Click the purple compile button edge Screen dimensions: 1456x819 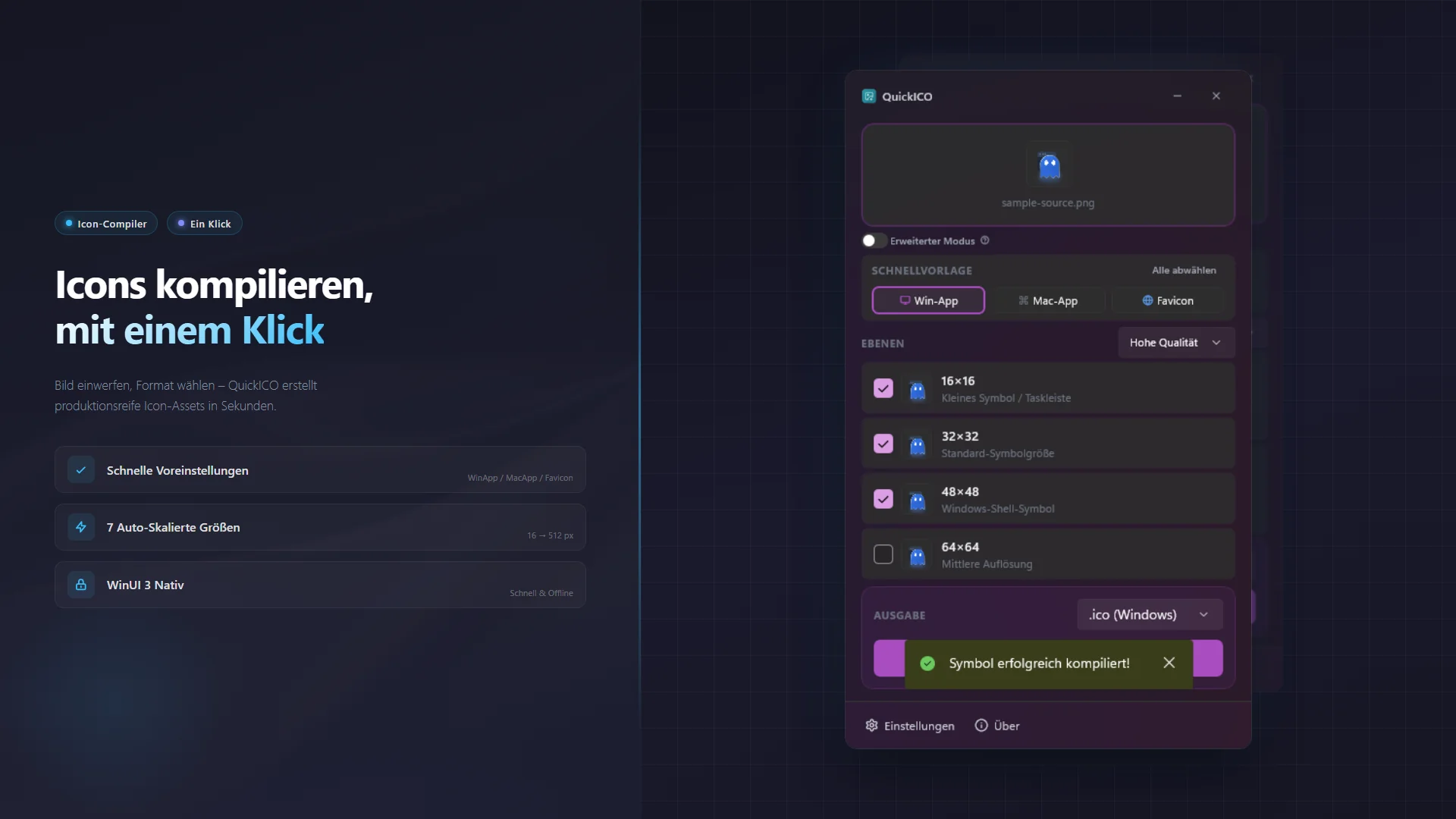pos(889,658)
